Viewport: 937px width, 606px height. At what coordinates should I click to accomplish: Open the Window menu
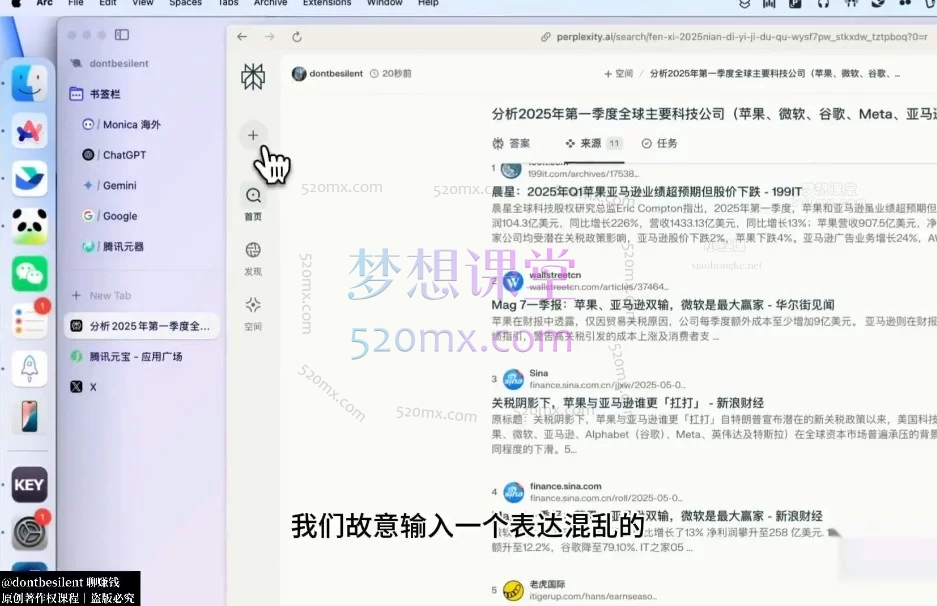click(384, 3)
